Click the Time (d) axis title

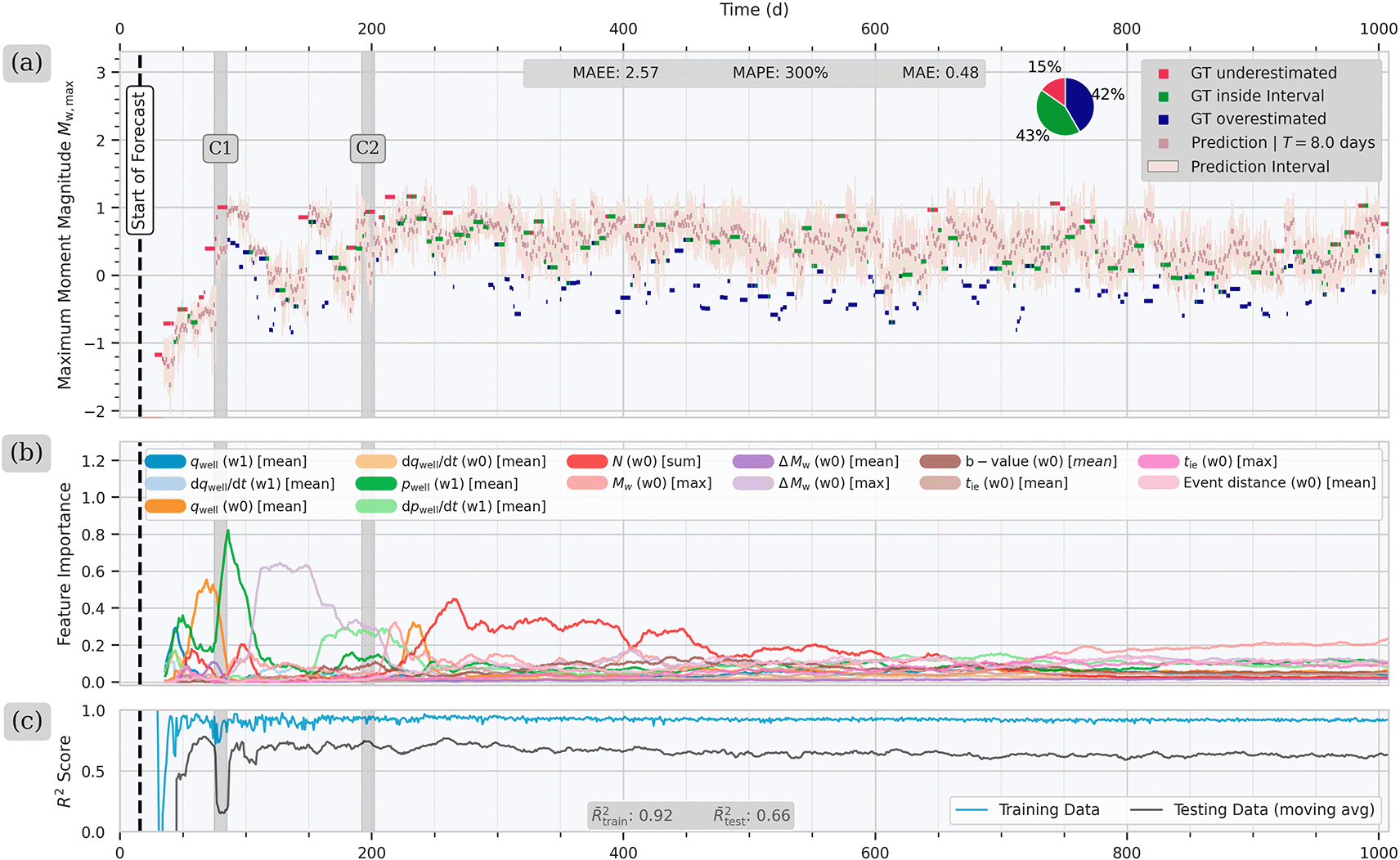click(754, 10)
